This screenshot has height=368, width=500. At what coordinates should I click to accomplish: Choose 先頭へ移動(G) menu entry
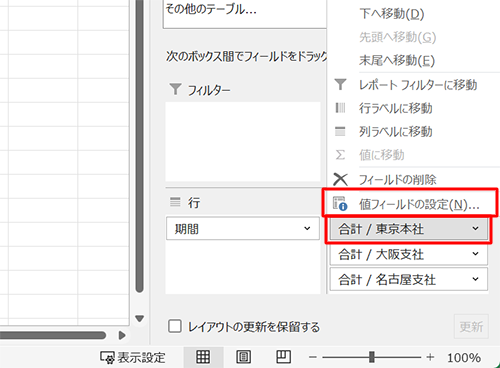point(397,37)
